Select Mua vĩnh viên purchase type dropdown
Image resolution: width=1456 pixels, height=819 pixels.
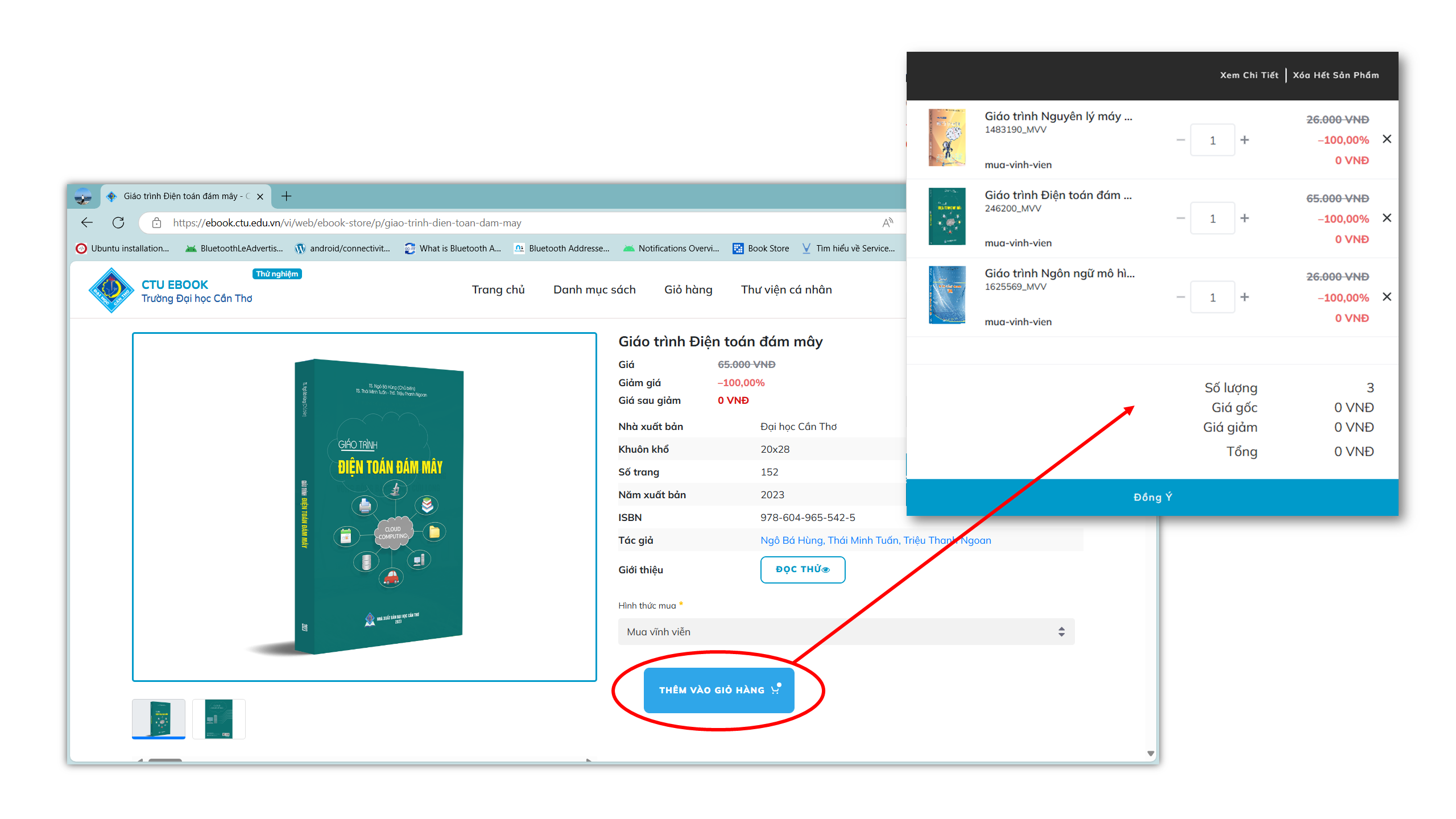[844, 631]
